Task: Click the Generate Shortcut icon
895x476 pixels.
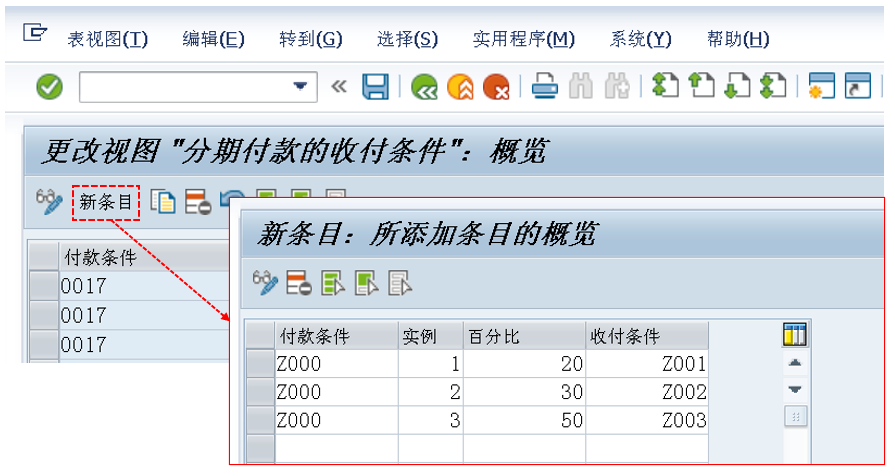Action: pos(858,86)
